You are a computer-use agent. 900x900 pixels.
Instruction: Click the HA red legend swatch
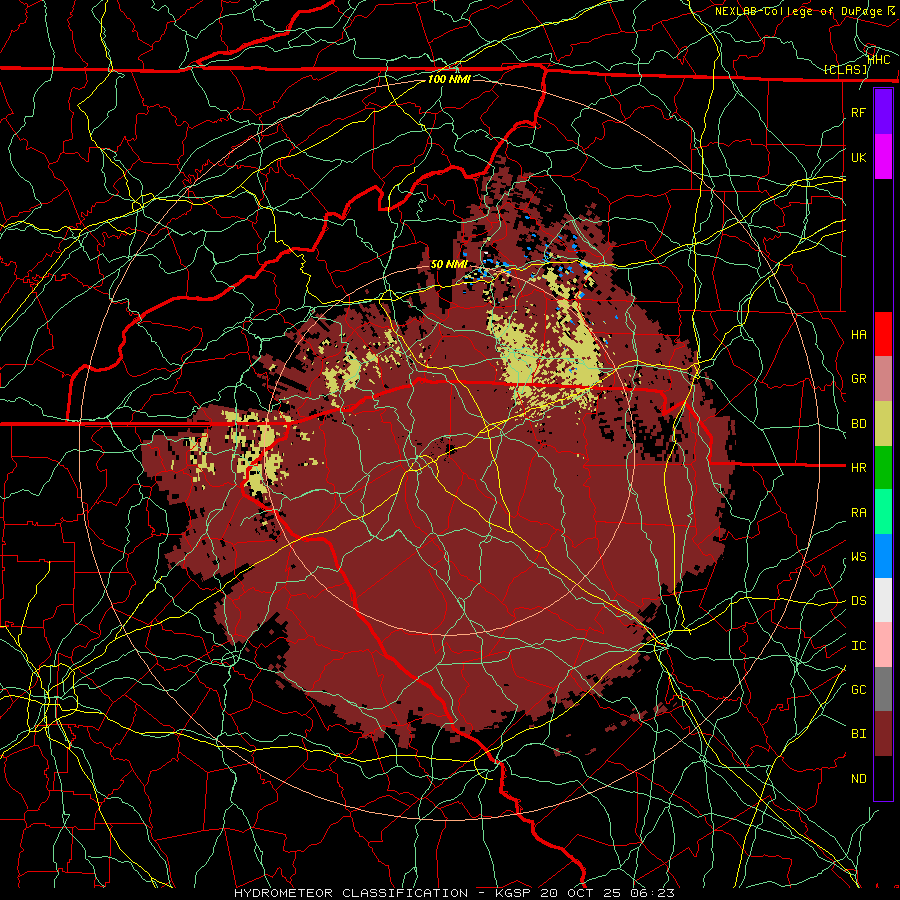coord(883,334)
